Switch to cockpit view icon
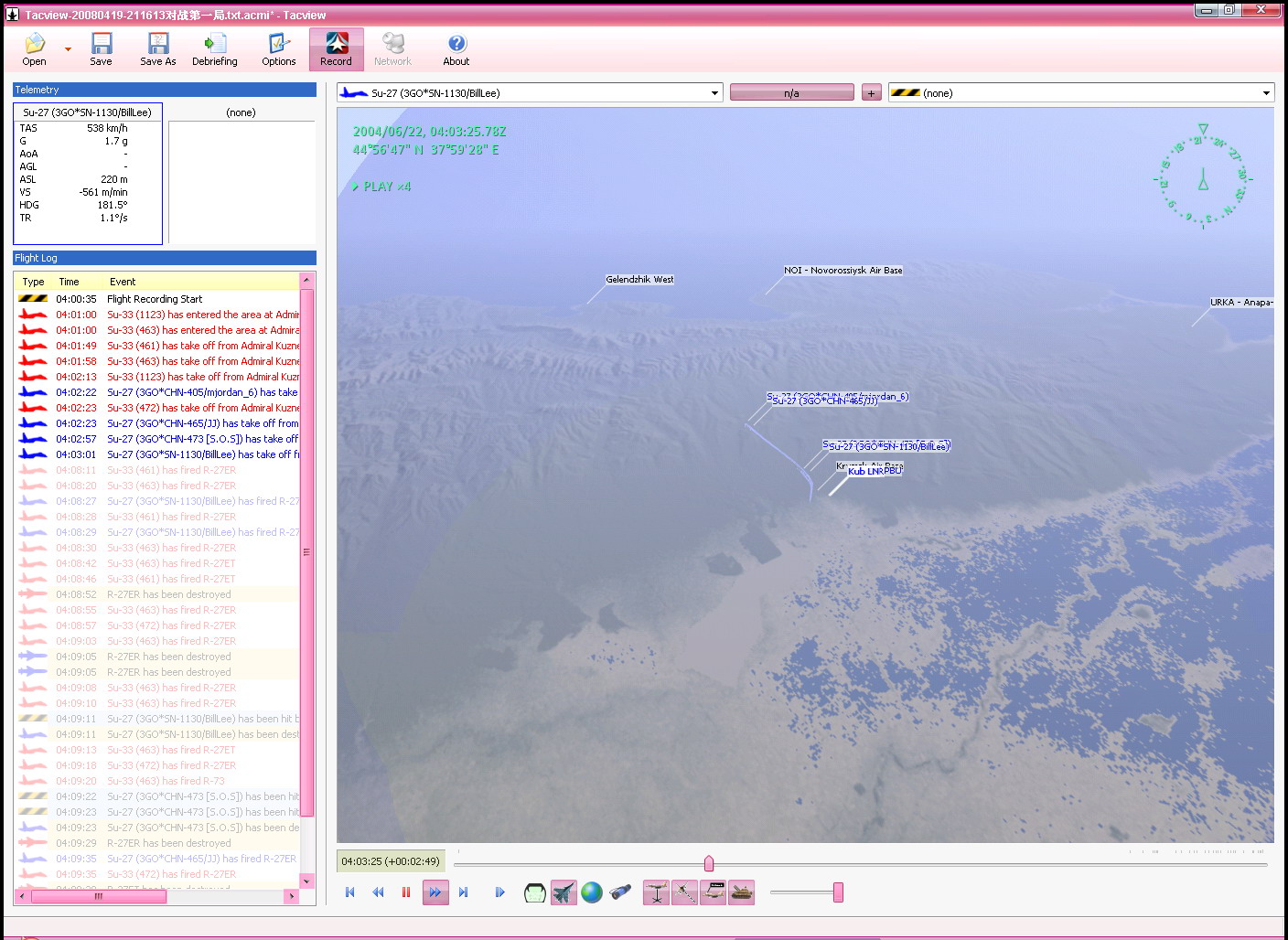Viewport: 1288px width, 940px height. [535, 892]
